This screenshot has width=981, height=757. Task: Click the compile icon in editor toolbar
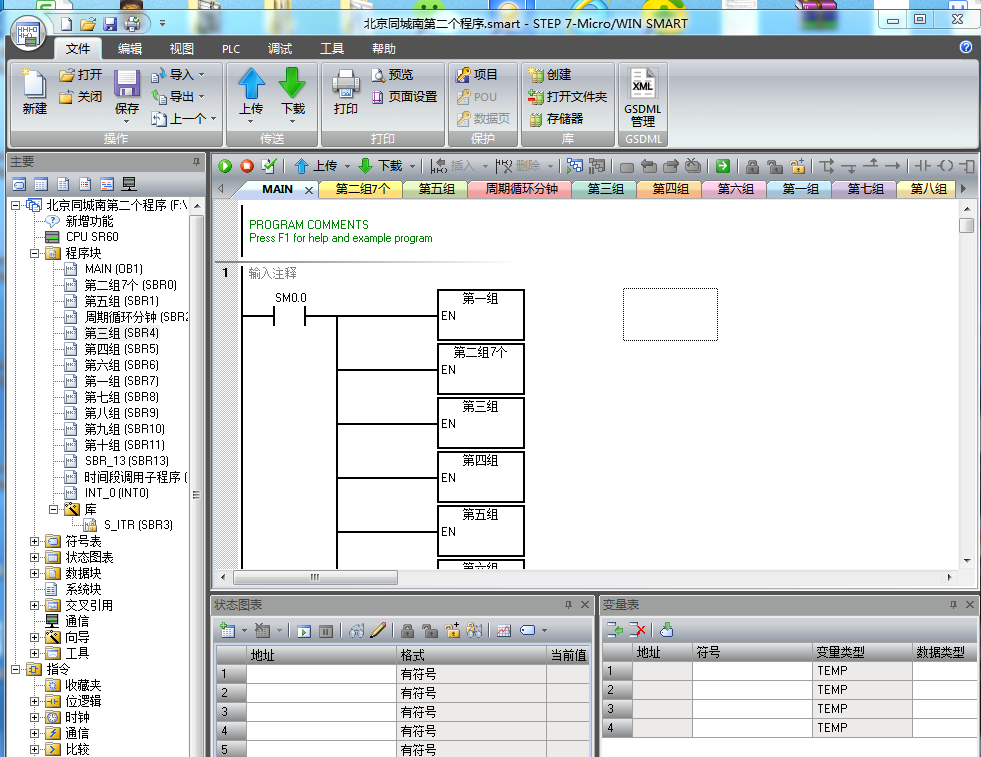click(268, 166)
